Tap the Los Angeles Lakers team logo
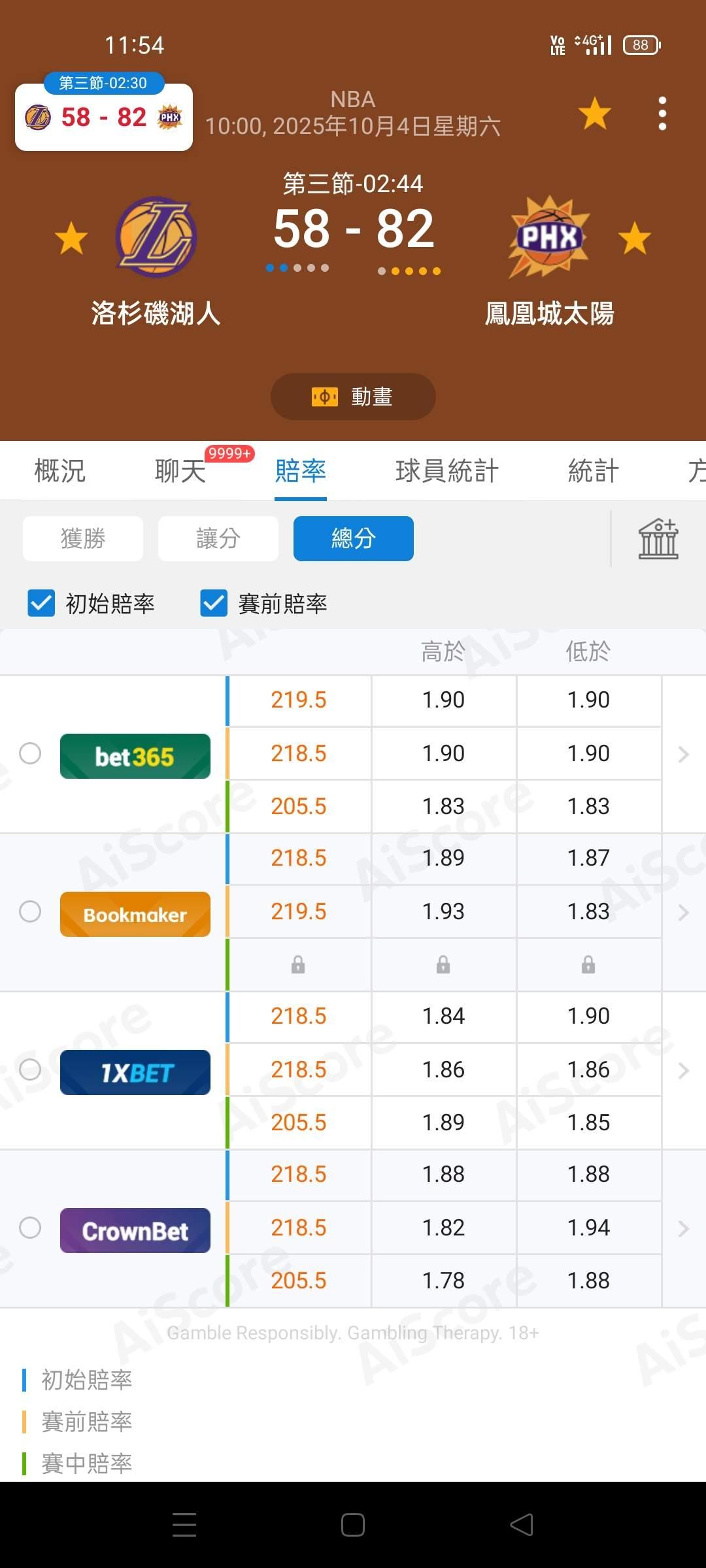The width and height of the screenshot is (706, 1568). (x=156, y=237)
